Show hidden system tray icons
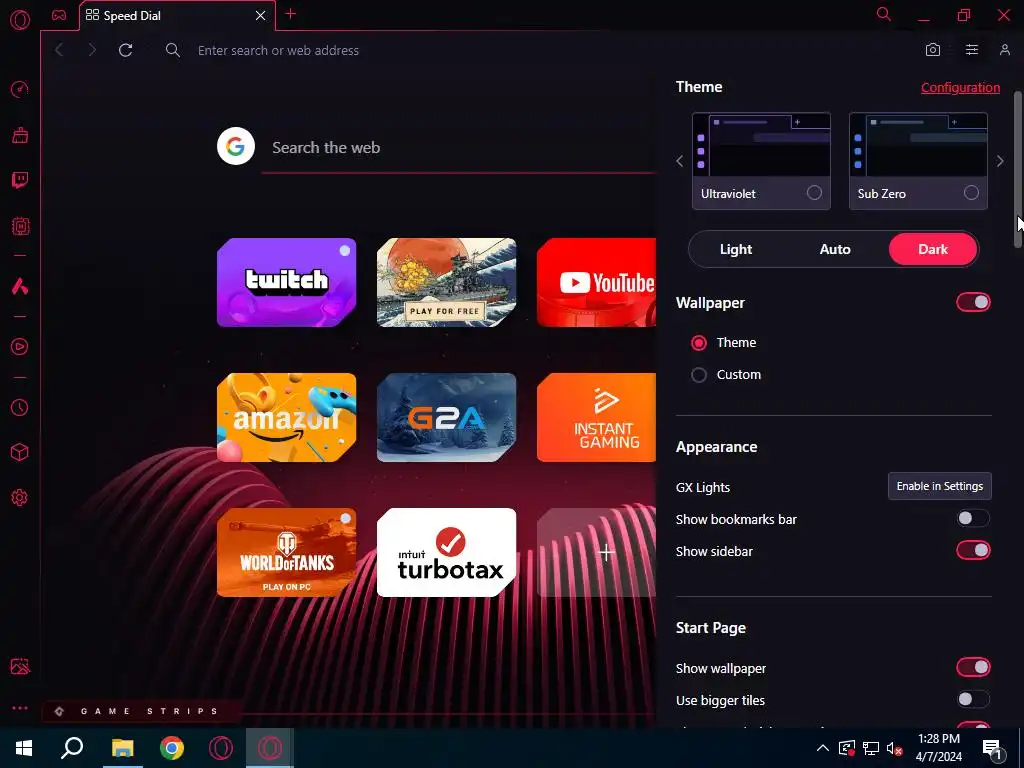1024x768 pixels. pyautogui.click(x=823, y=748)
